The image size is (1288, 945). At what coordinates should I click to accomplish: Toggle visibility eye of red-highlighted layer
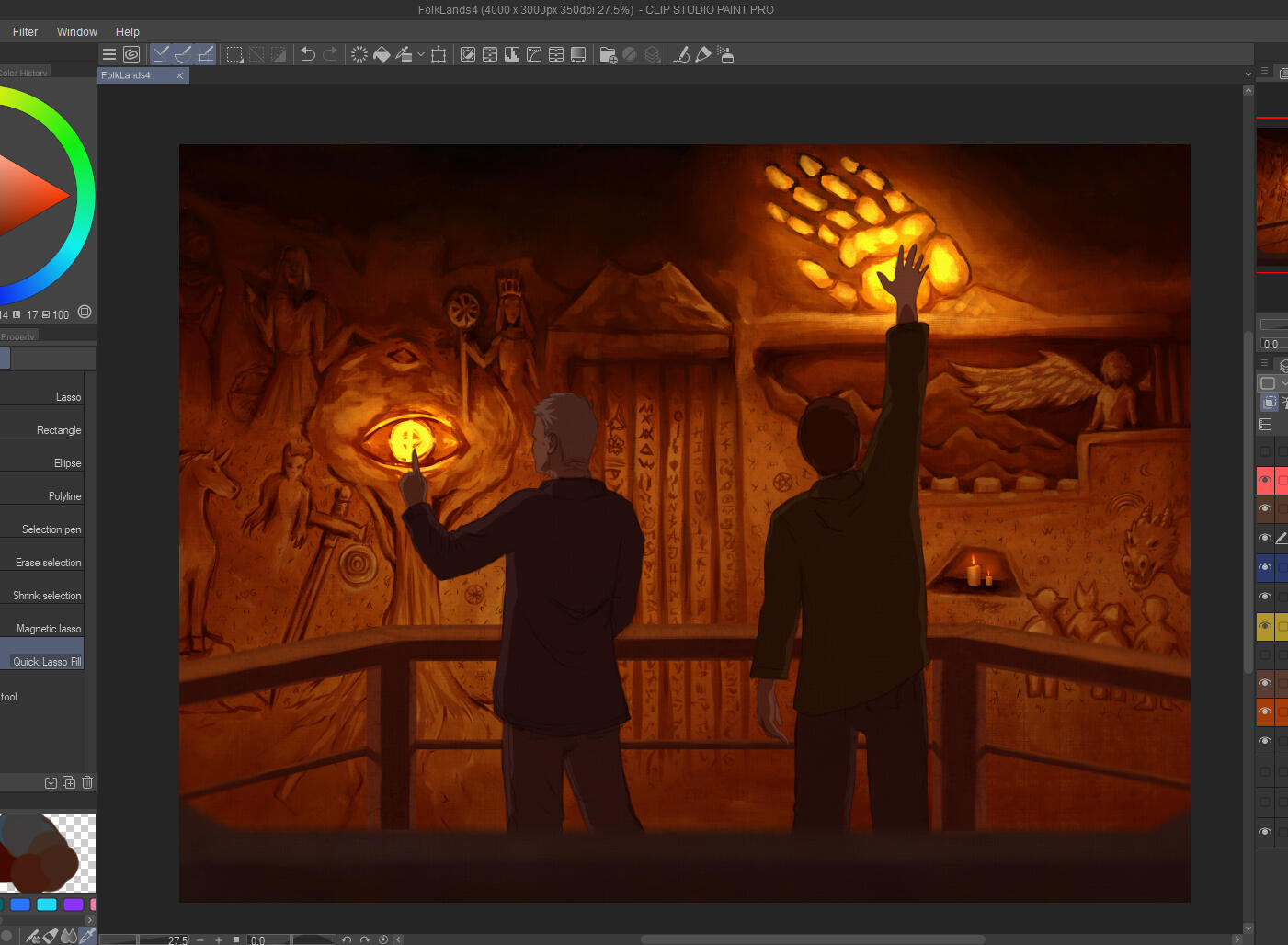(1265, 480)
